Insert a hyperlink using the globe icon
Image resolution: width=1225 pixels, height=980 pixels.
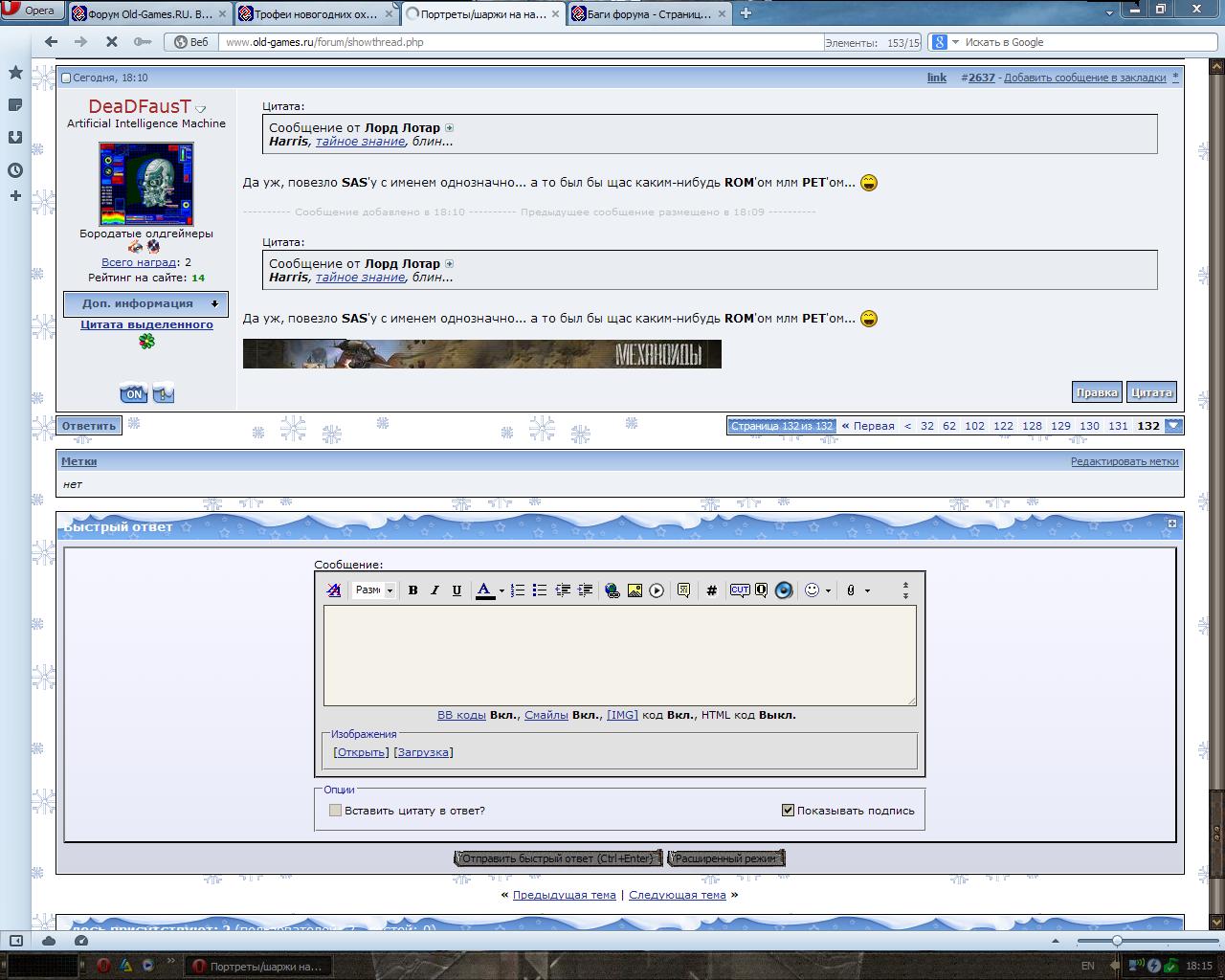612,590
